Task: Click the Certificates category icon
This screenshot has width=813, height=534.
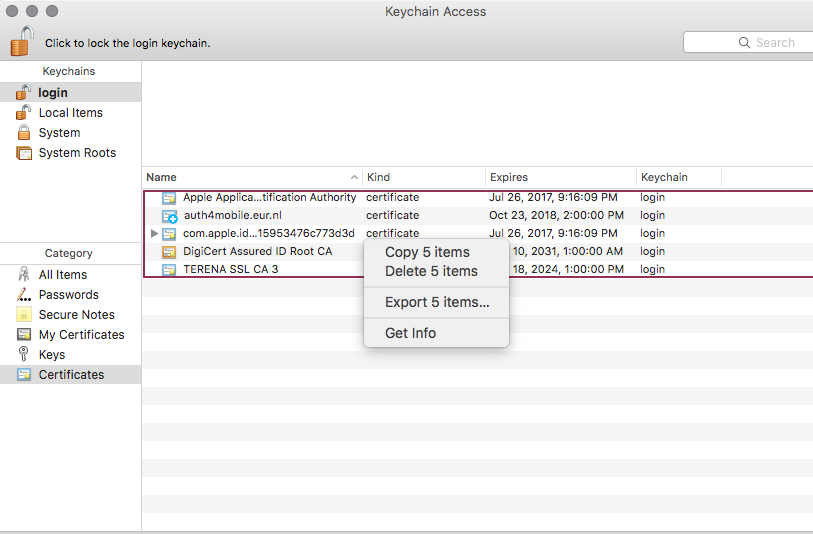Action: pyautogui.click(x=24, y=374)
